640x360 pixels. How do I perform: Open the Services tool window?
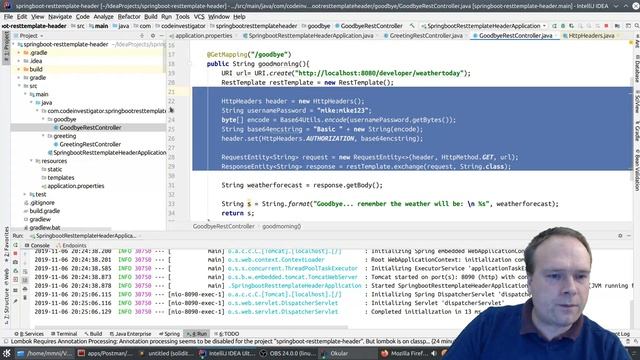(x=29, y=334)
